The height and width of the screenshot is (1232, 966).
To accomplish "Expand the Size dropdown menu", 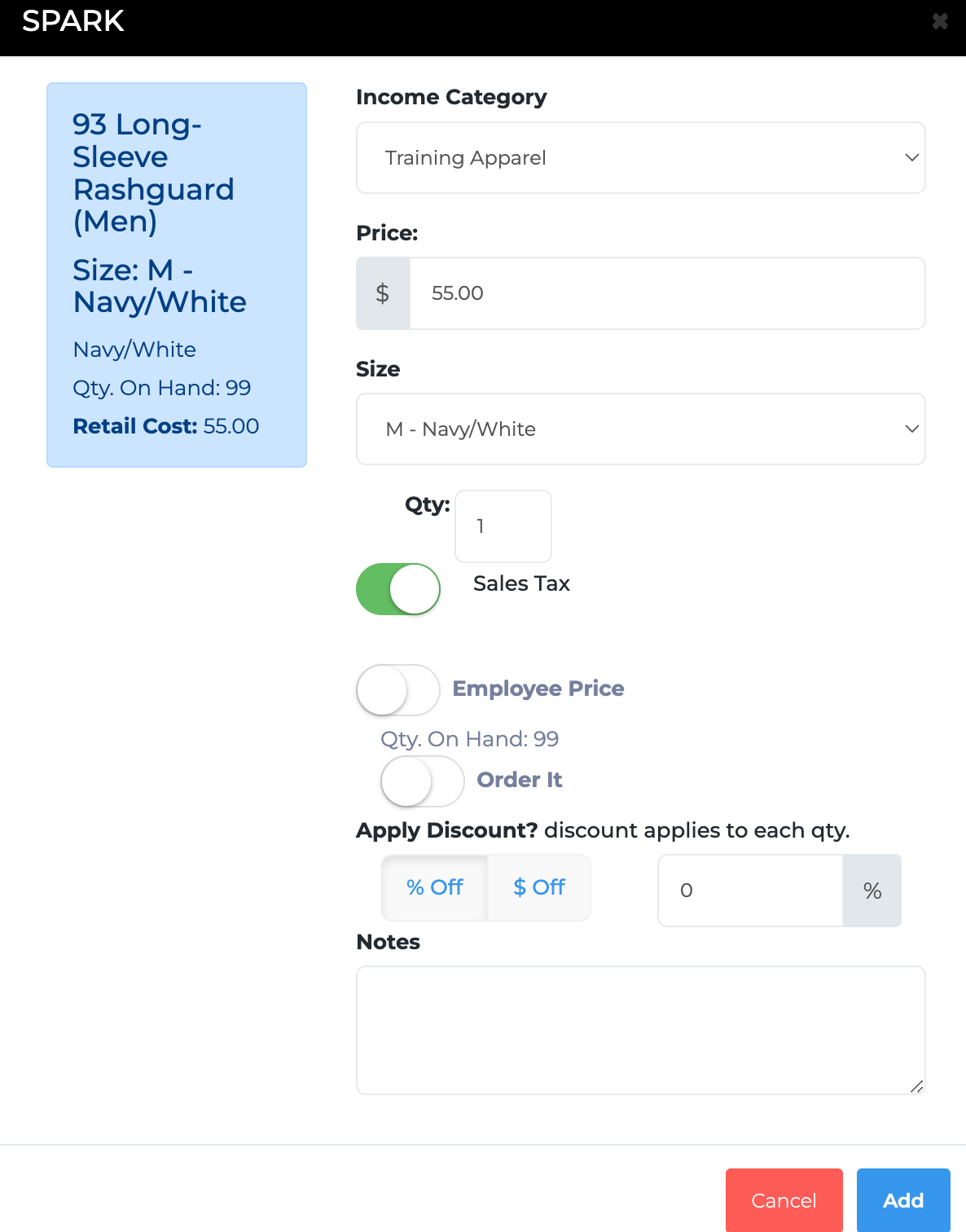I will tap(640, 429).
